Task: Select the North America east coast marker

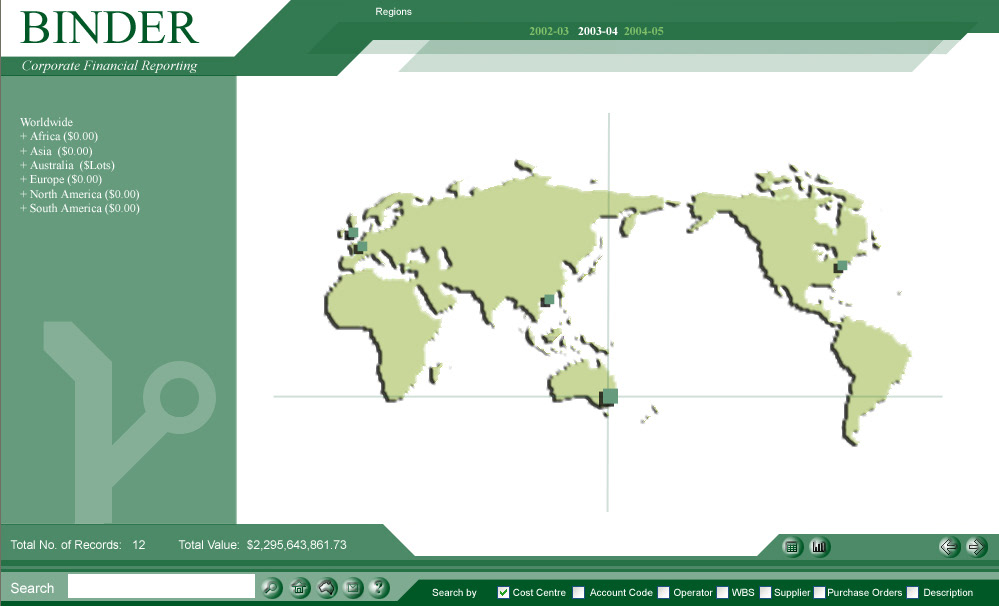Action: [841, 266]
